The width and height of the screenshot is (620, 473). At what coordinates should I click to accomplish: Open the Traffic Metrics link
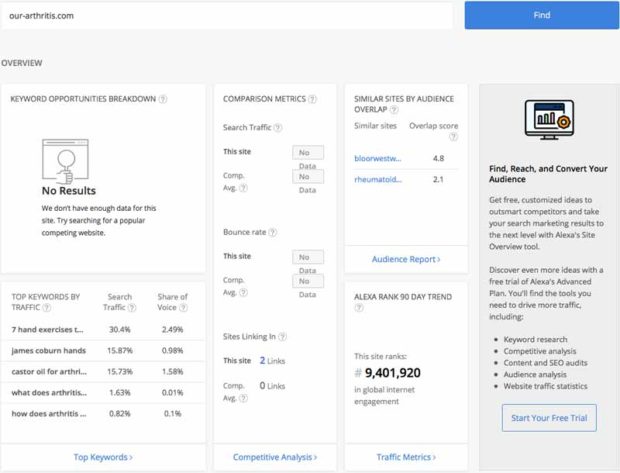click(406, 457)
